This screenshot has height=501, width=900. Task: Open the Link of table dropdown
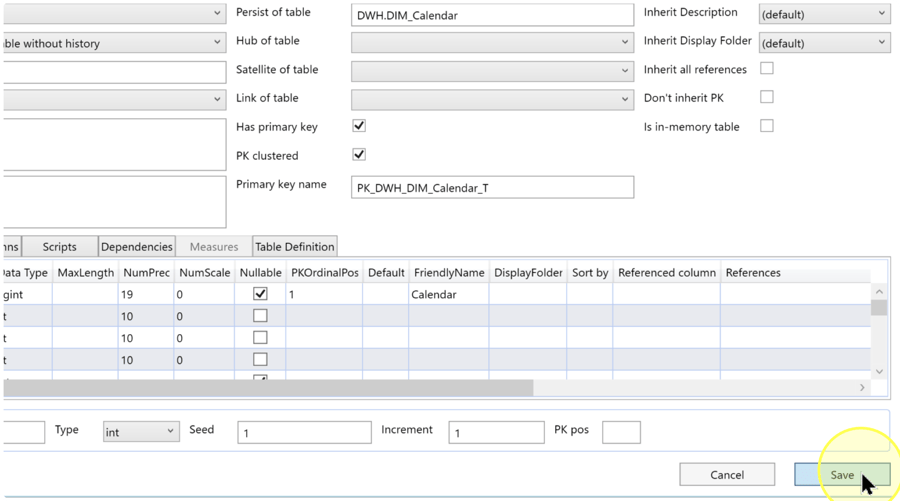point(492,99)
